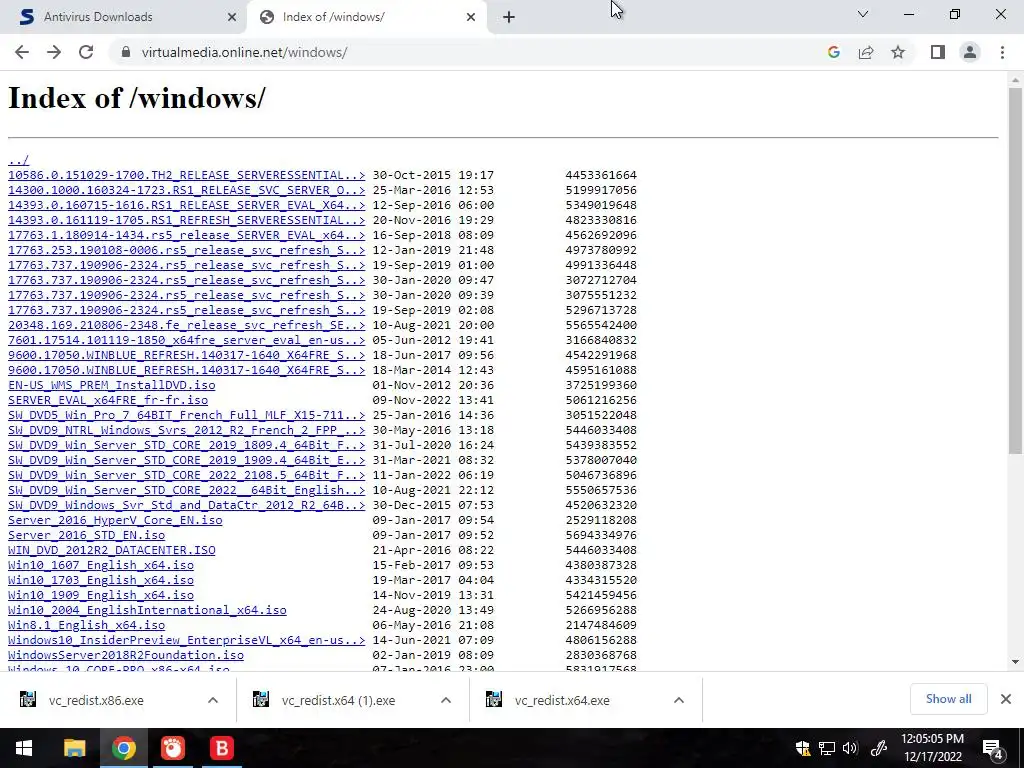
Task: Click Server_2016_HyperV_Core_EN.iso link
Action: (x=115, y=520)
